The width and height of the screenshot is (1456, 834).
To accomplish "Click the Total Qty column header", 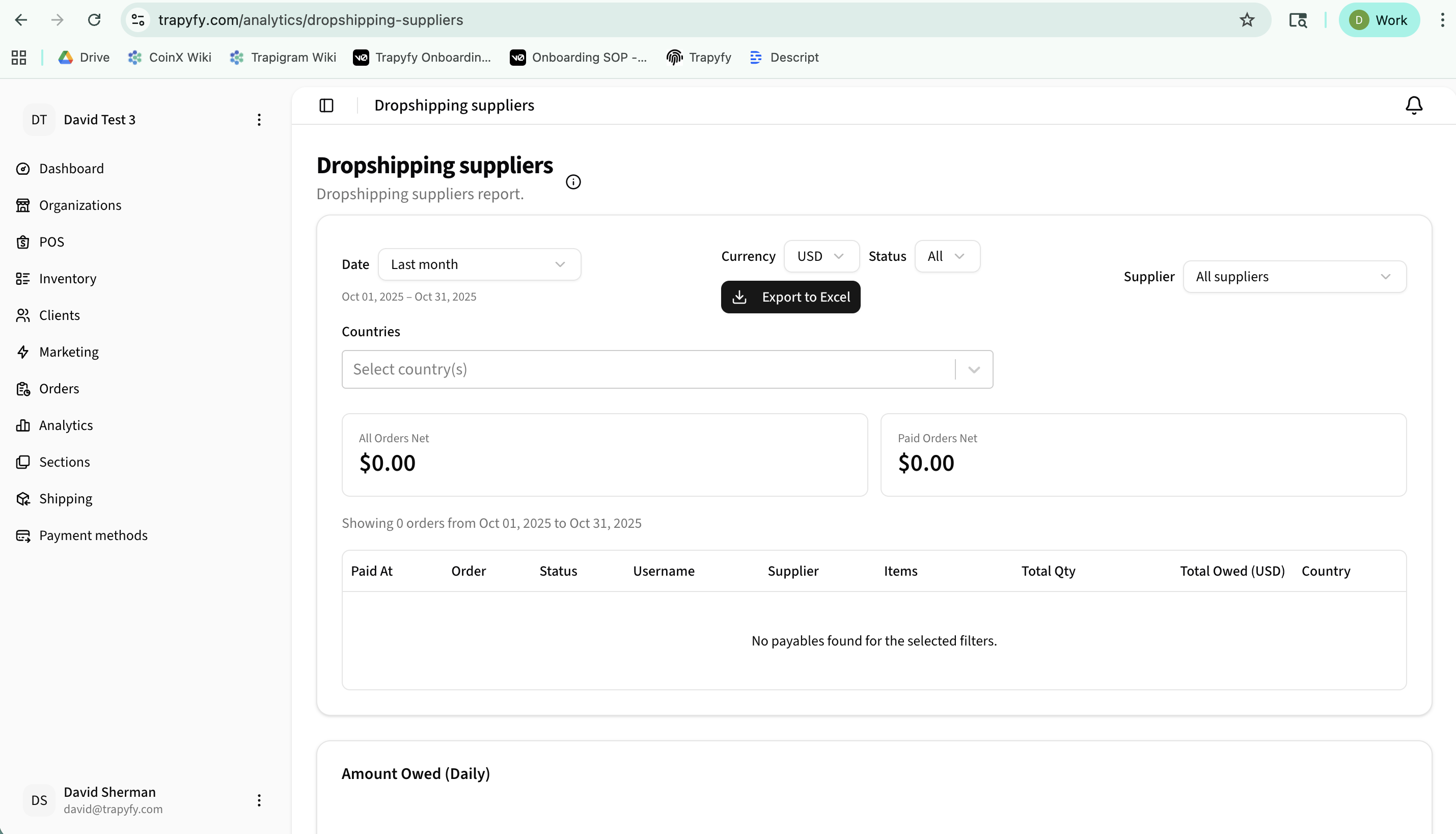I will pyautogui.click(x=1049, y=571).
